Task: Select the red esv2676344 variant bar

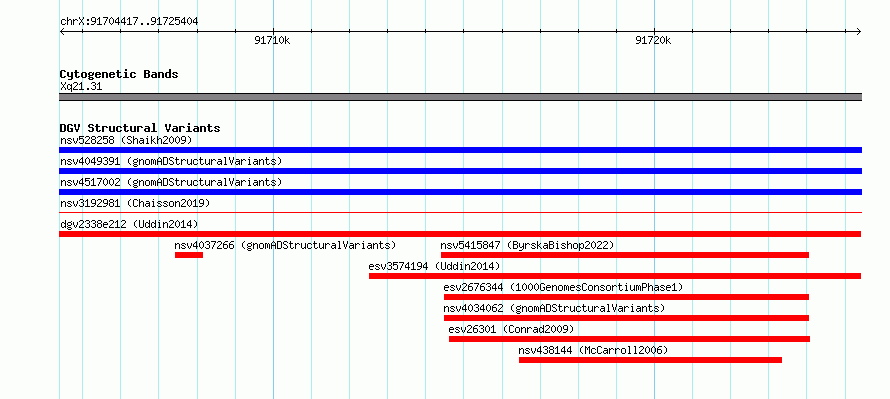Action: [626, 297]
